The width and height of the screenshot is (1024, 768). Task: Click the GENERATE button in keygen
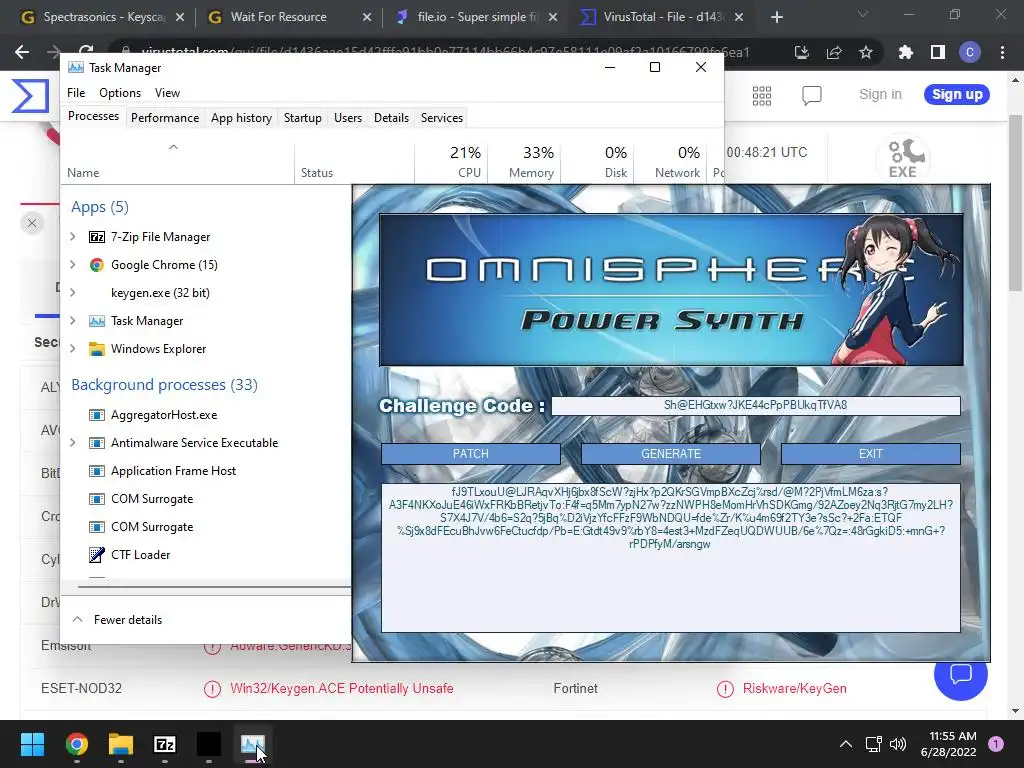[671, 454]
